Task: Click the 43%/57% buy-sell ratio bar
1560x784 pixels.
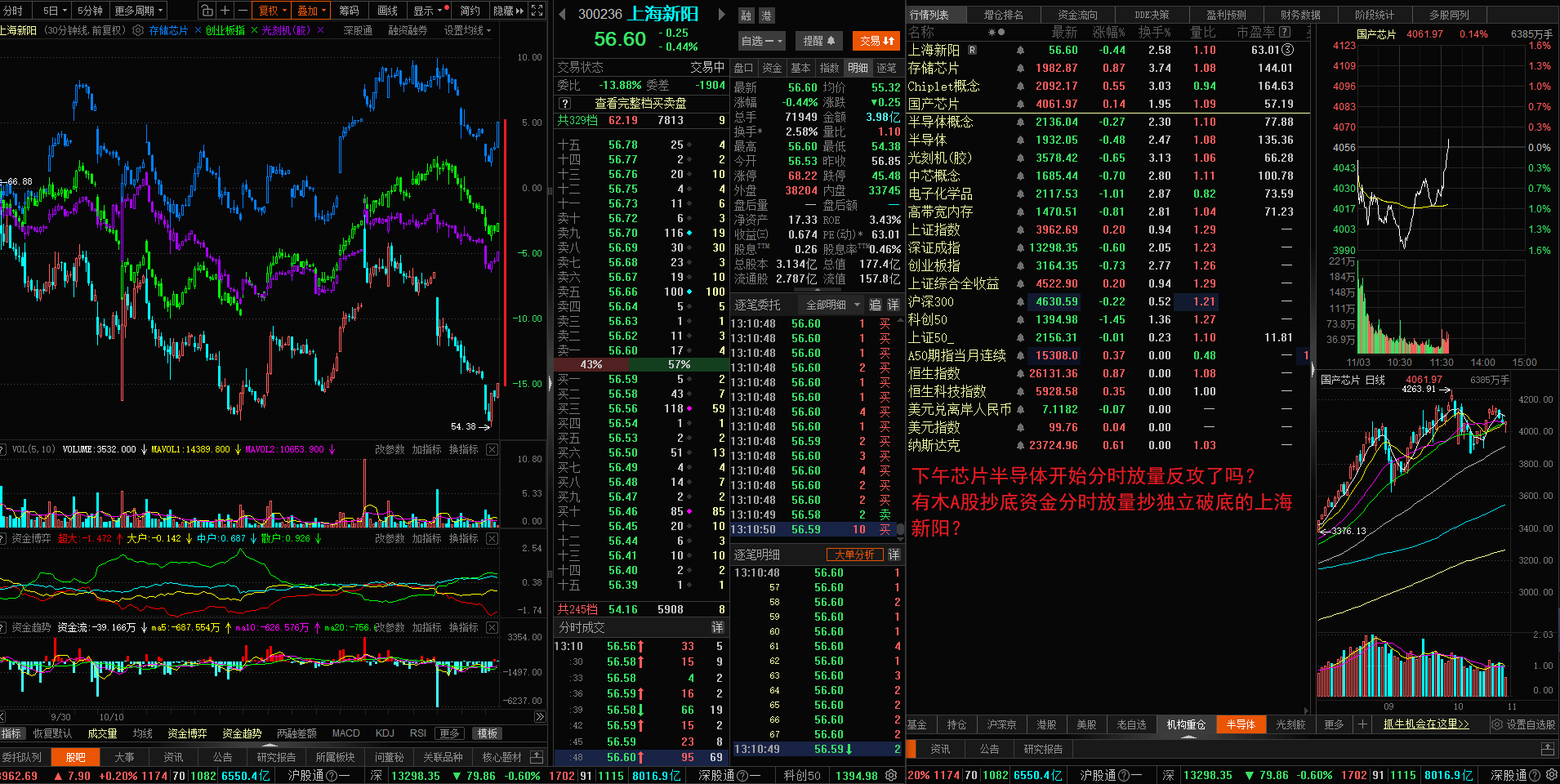Action: (x=640, y=364)
